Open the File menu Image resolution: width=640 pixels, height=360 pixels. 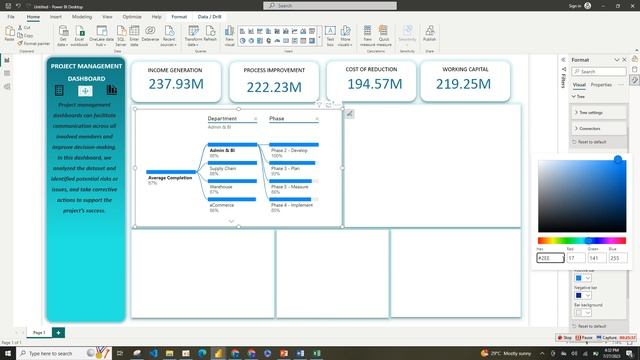point(11,17)
